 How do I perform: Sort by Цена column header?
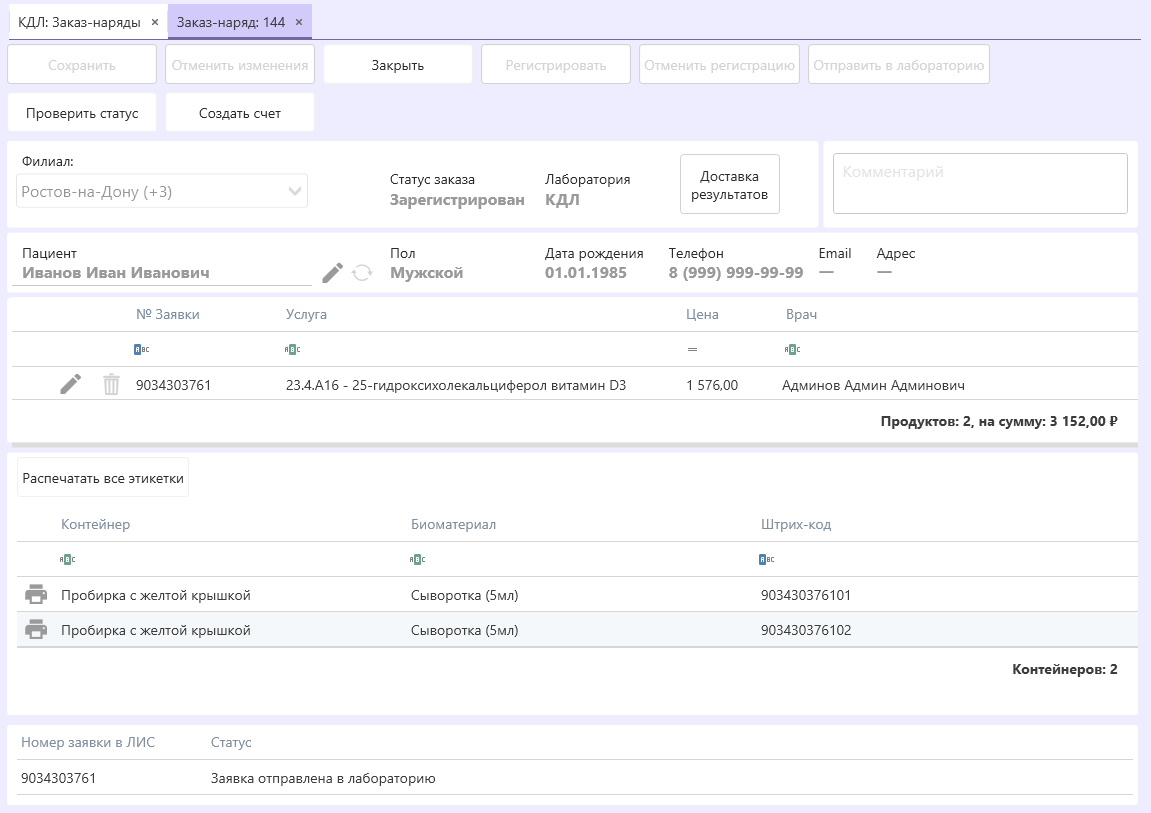(702, 314)
